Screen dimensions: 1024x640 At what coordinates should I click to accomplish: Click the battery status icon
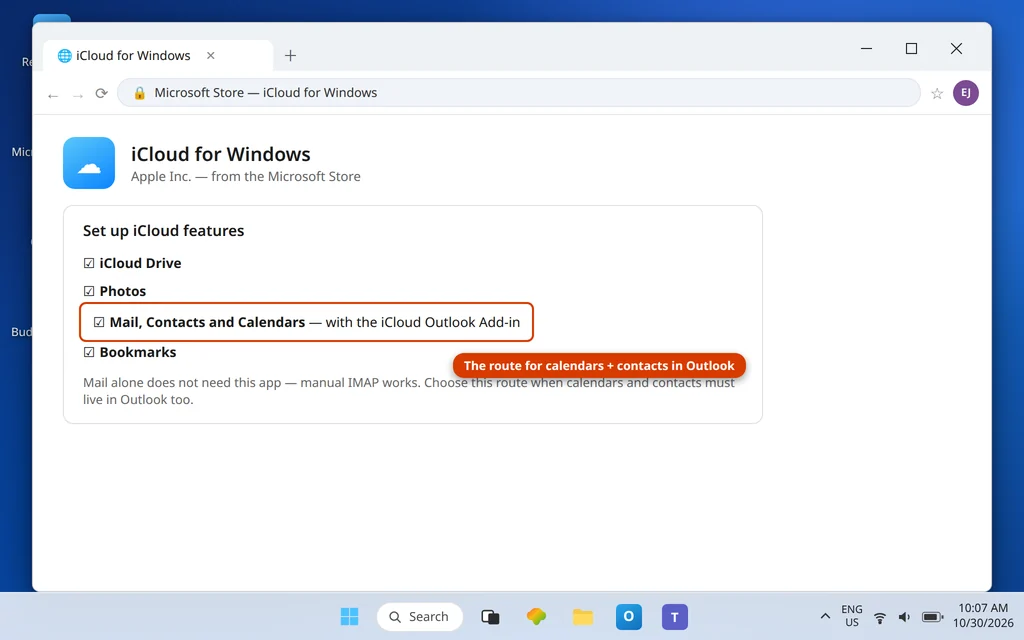pyautogui.click(x=932, y=617)
